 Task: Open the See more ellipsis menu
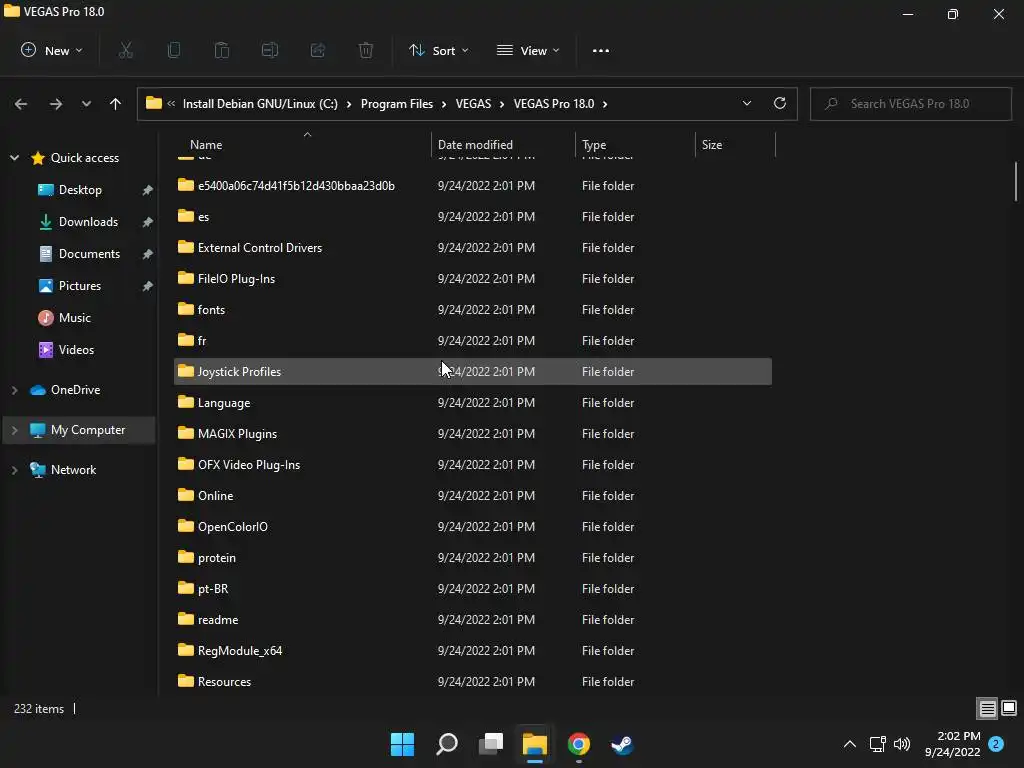(601, 50)
